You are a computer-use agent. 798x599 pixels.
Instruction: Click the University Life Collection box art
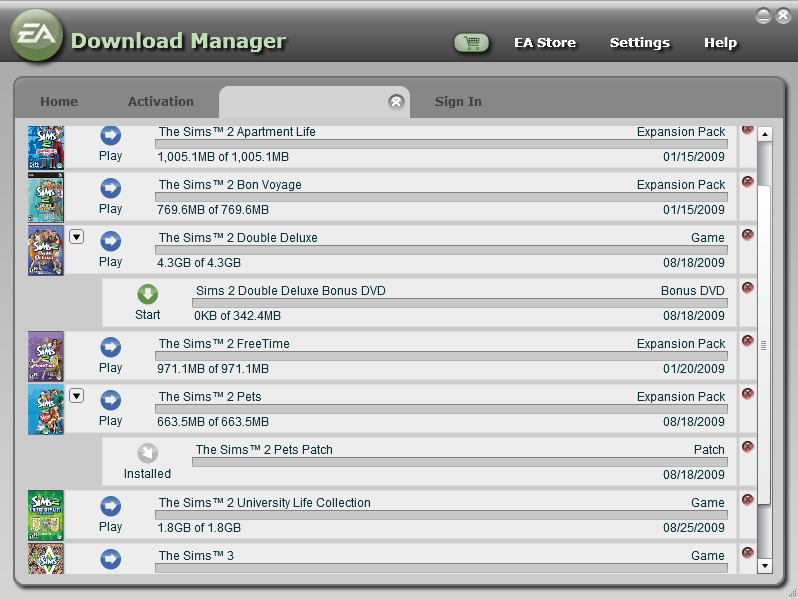tap(46, 515)
